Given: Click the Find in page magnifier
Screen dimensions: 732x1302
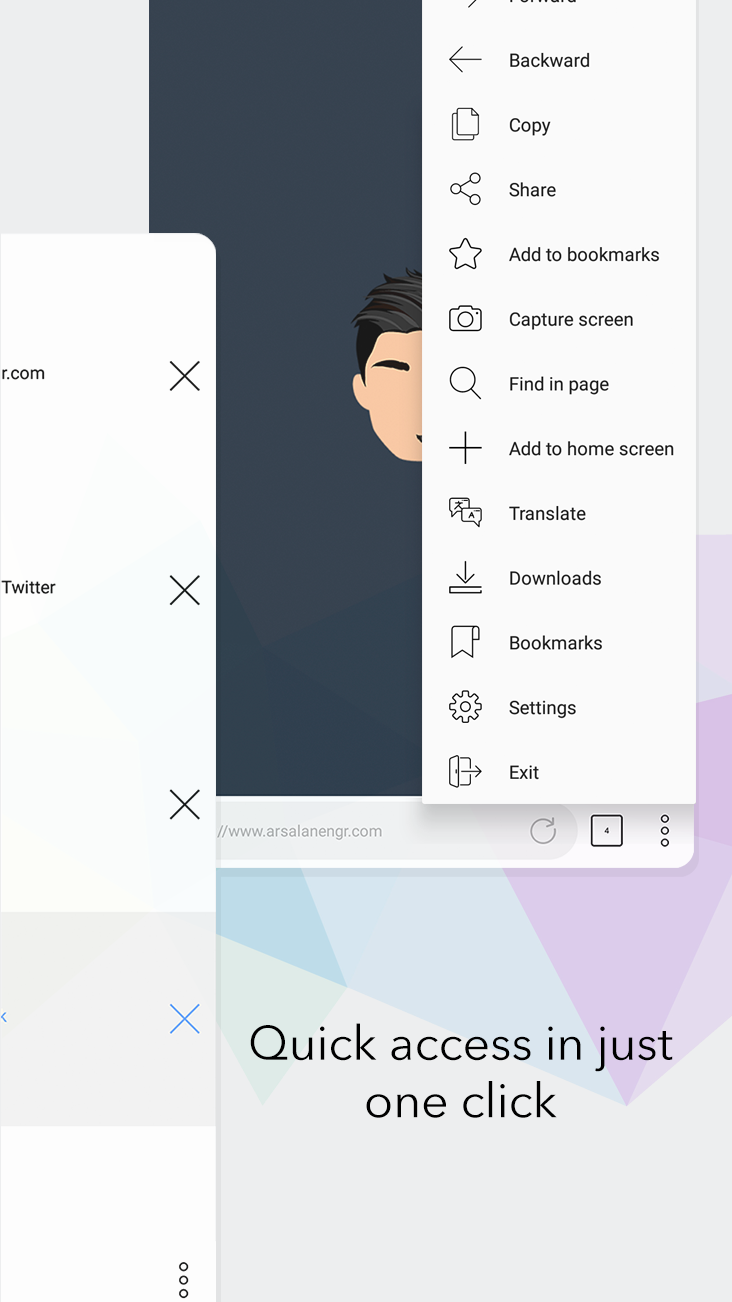Looking at the screenshot, I should 465,383.
